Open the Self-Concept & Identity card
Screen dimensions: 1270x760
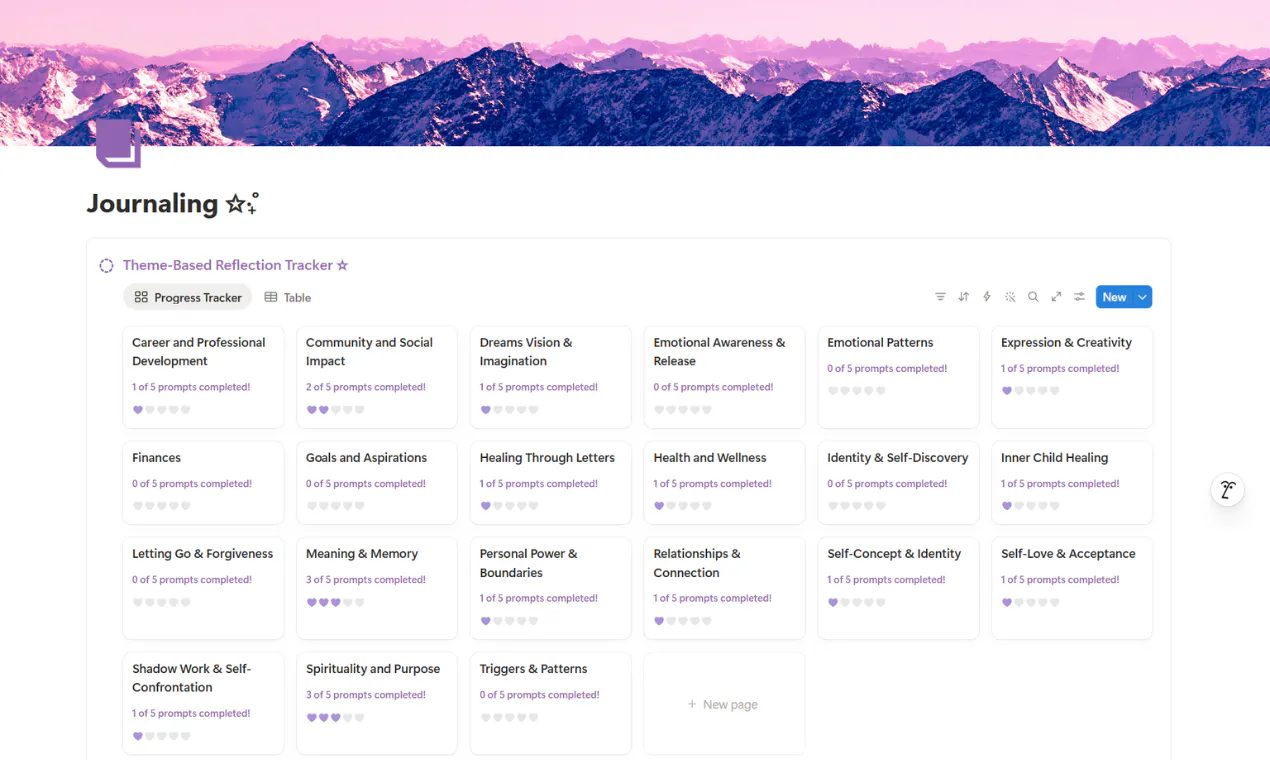[898, 588]
